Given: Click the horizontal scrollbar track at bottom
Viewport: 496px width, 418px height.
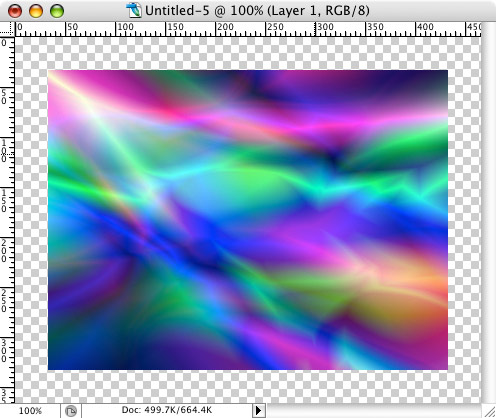Looking at the screenshot, I should click(373, 411).
